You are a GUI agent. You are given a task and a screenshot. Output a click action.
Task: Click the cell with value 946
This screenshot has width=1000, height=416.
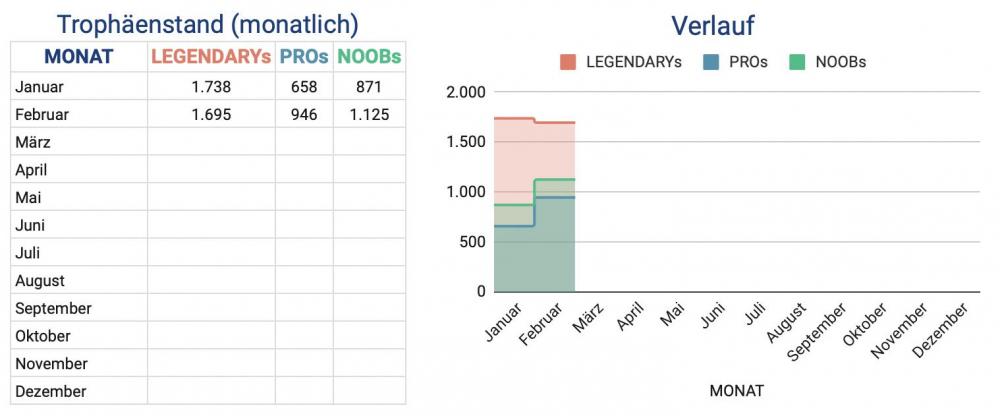pos(304,115)
